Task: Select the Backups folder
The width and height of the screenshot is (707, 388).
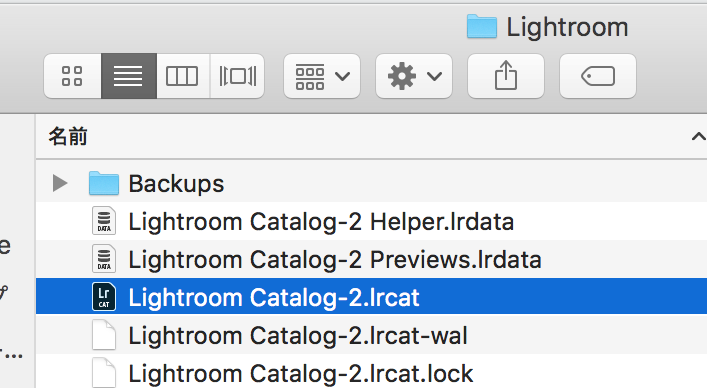Action: [372, 183]
